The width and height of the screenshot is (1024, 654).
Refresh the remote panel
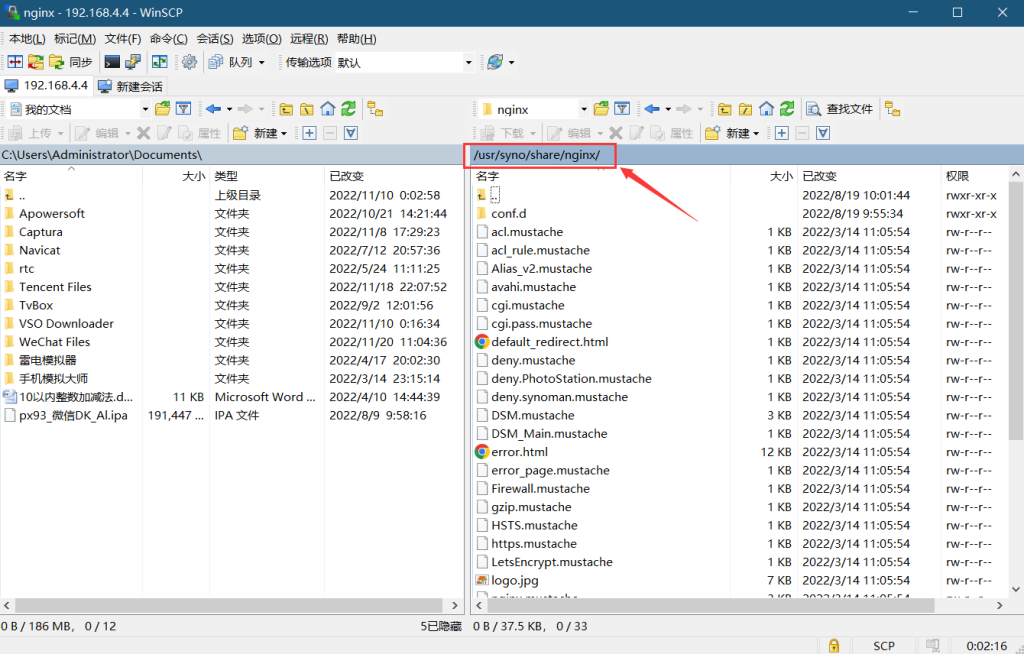point(788,109)
